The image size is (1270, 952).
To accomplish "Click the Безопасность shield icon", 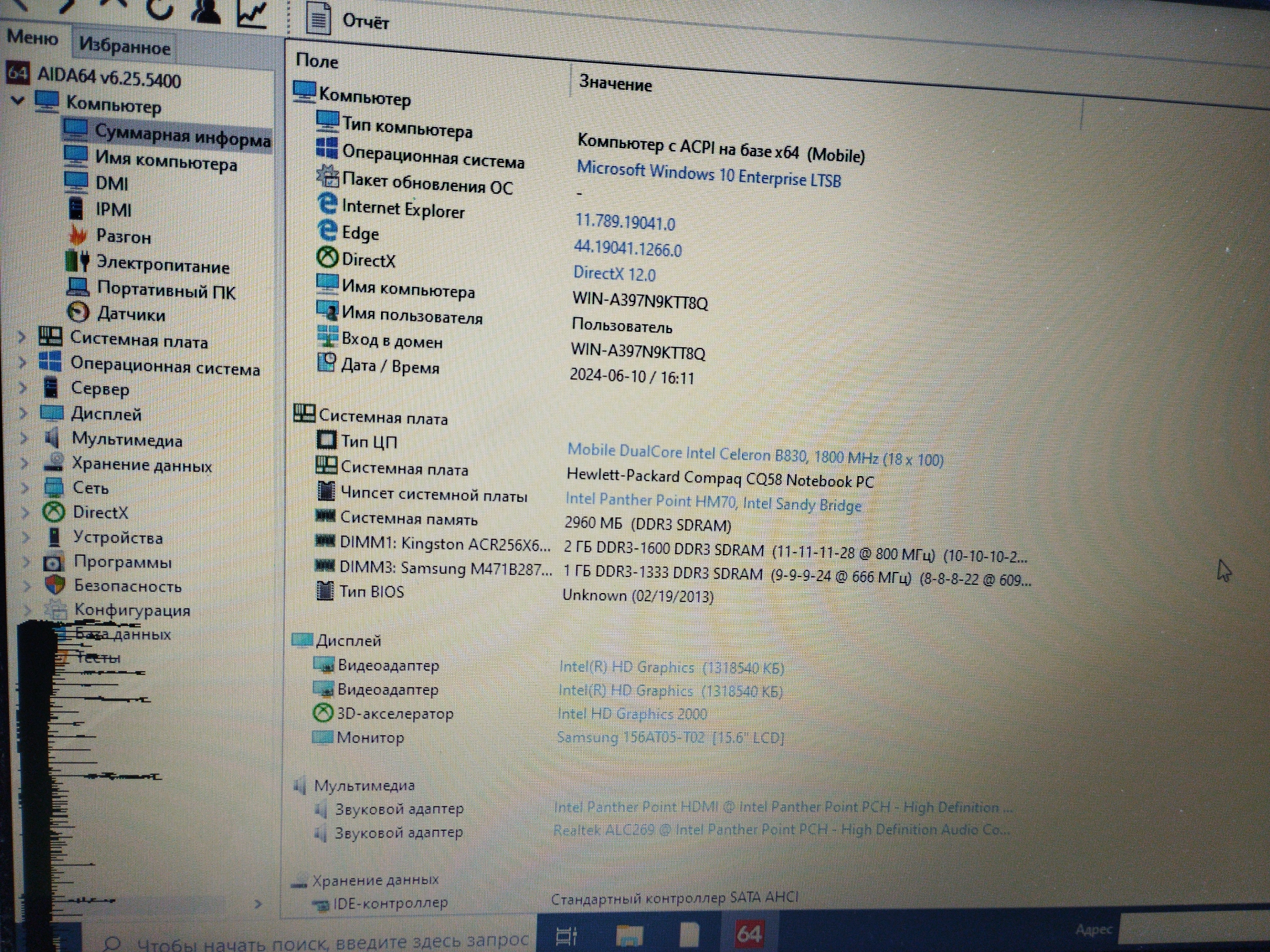I will tap(55, 585).
